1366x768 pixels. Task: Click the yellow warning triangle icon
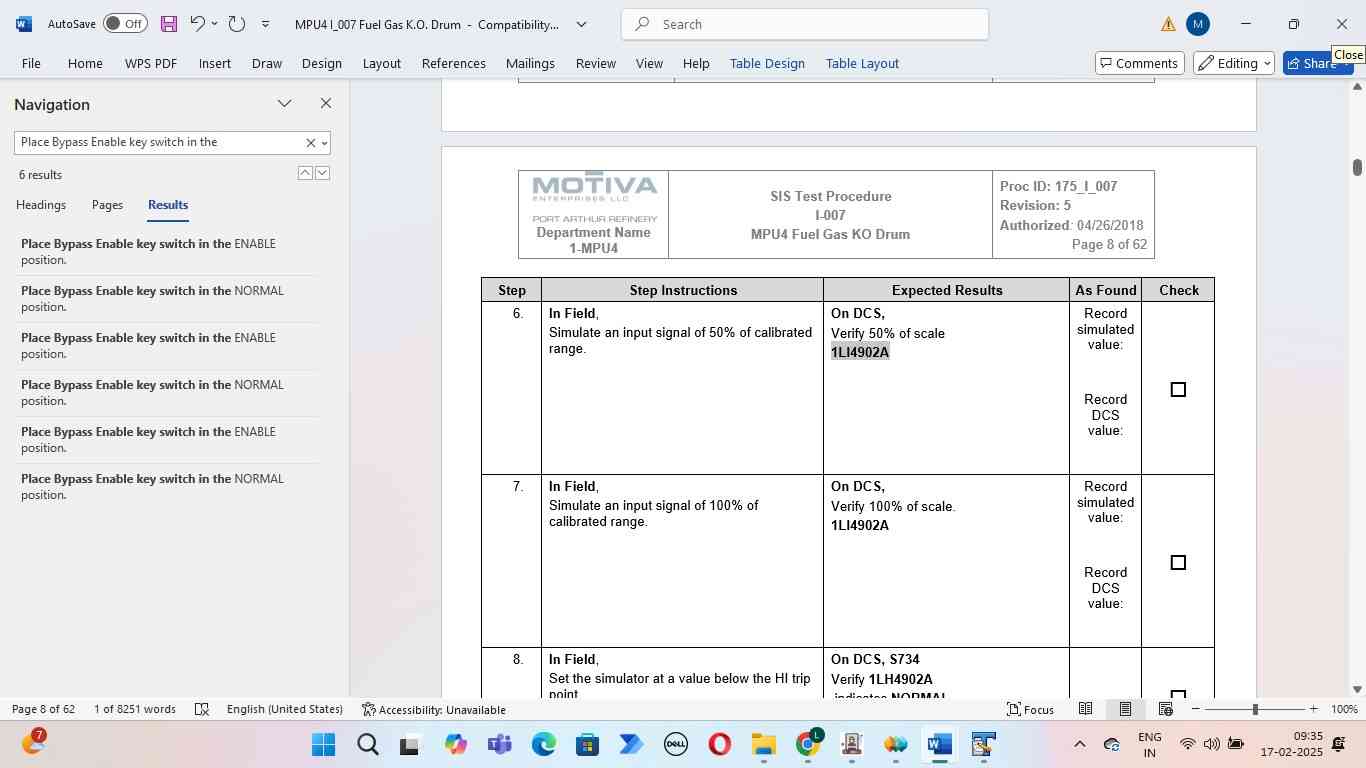[x=1168, y=24]
